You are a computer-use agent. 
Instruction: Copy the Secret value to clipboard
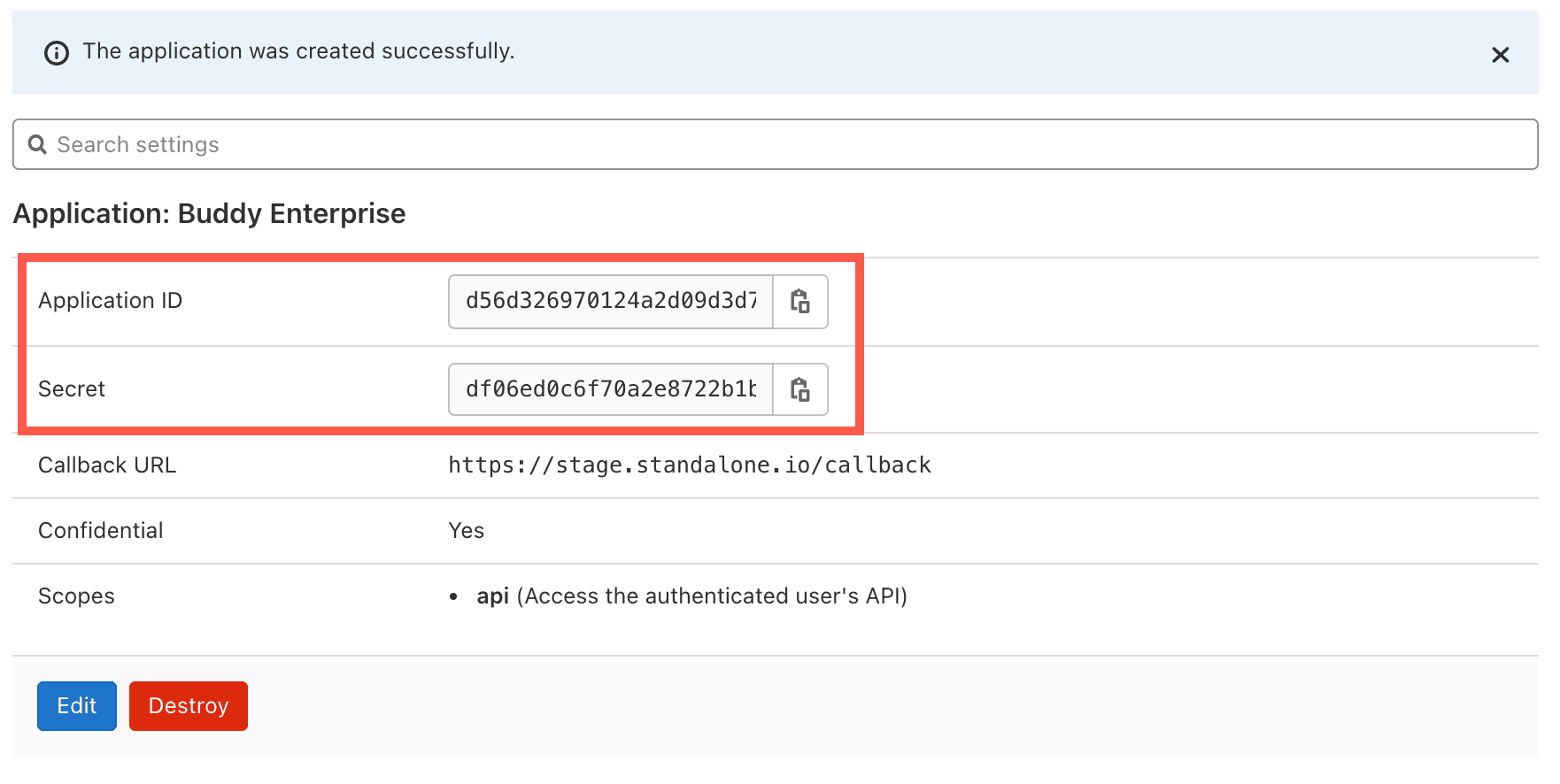[x=800, y=389]
